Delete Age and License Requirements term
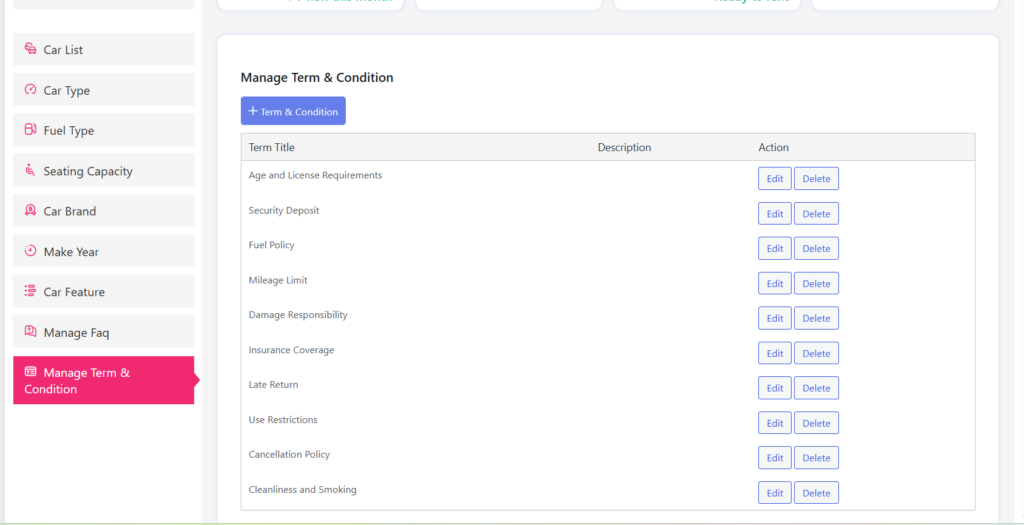 pos(816,179)
